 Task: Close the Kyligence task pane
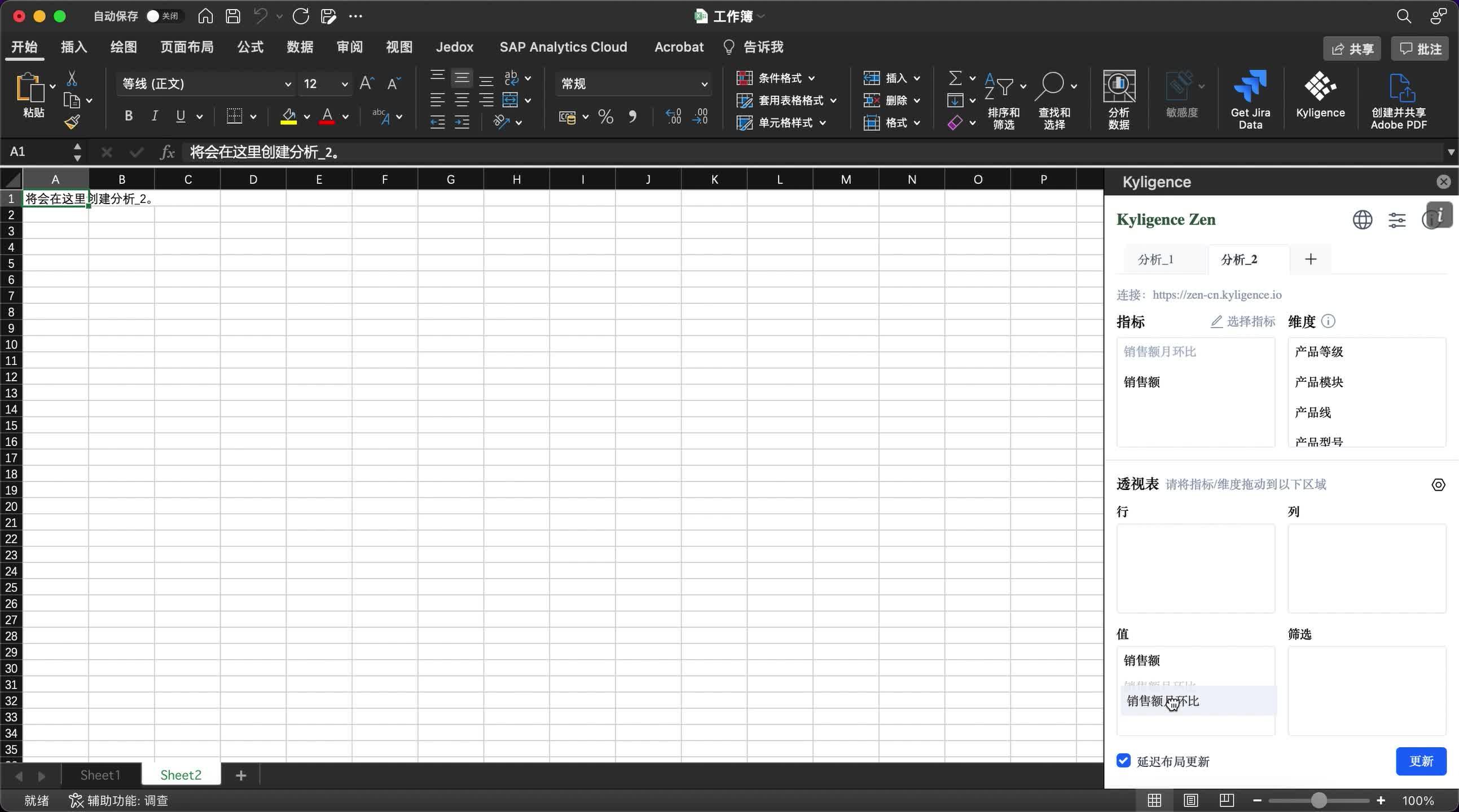[1443, 182]
